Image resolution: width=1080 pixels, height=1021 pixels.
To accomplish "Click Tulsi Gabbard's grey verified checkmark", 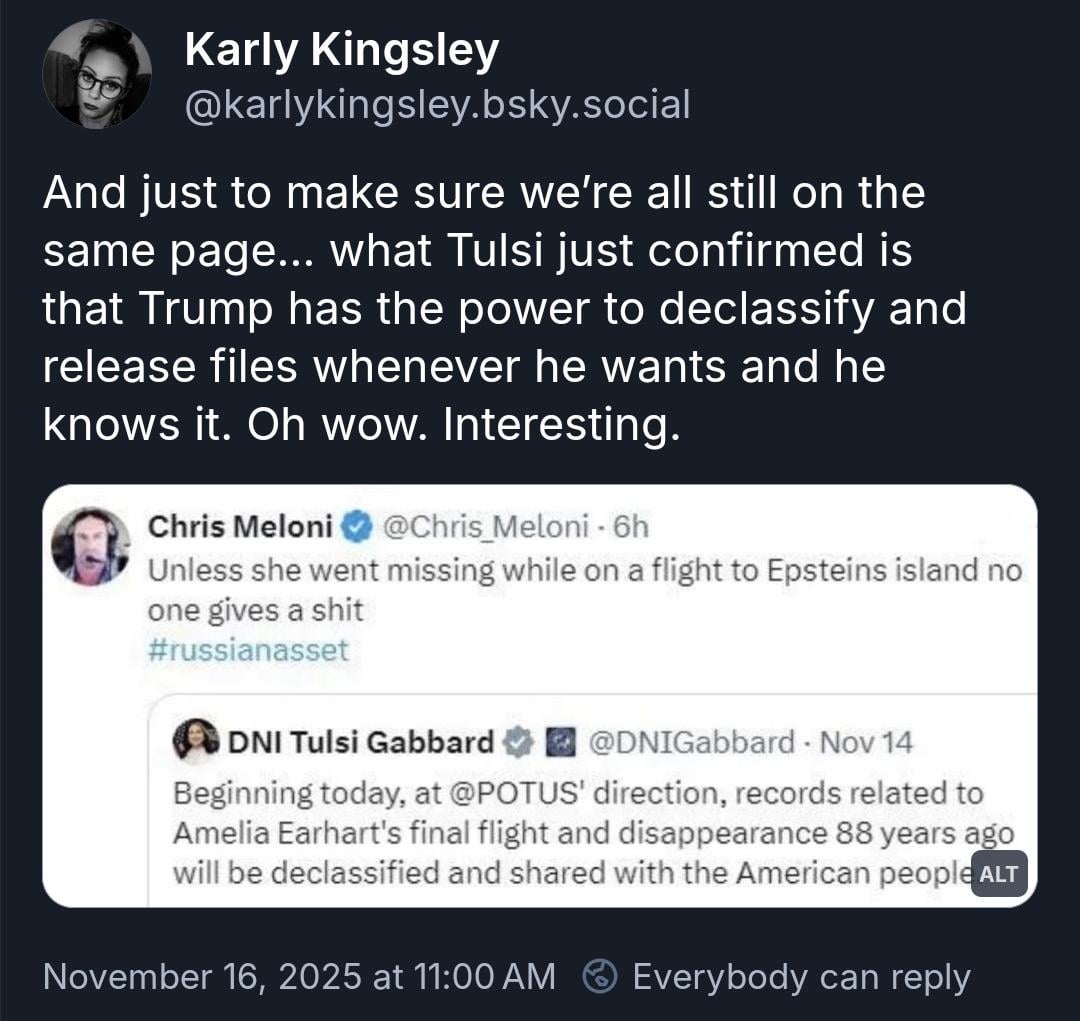I will (x=517, y=742).
